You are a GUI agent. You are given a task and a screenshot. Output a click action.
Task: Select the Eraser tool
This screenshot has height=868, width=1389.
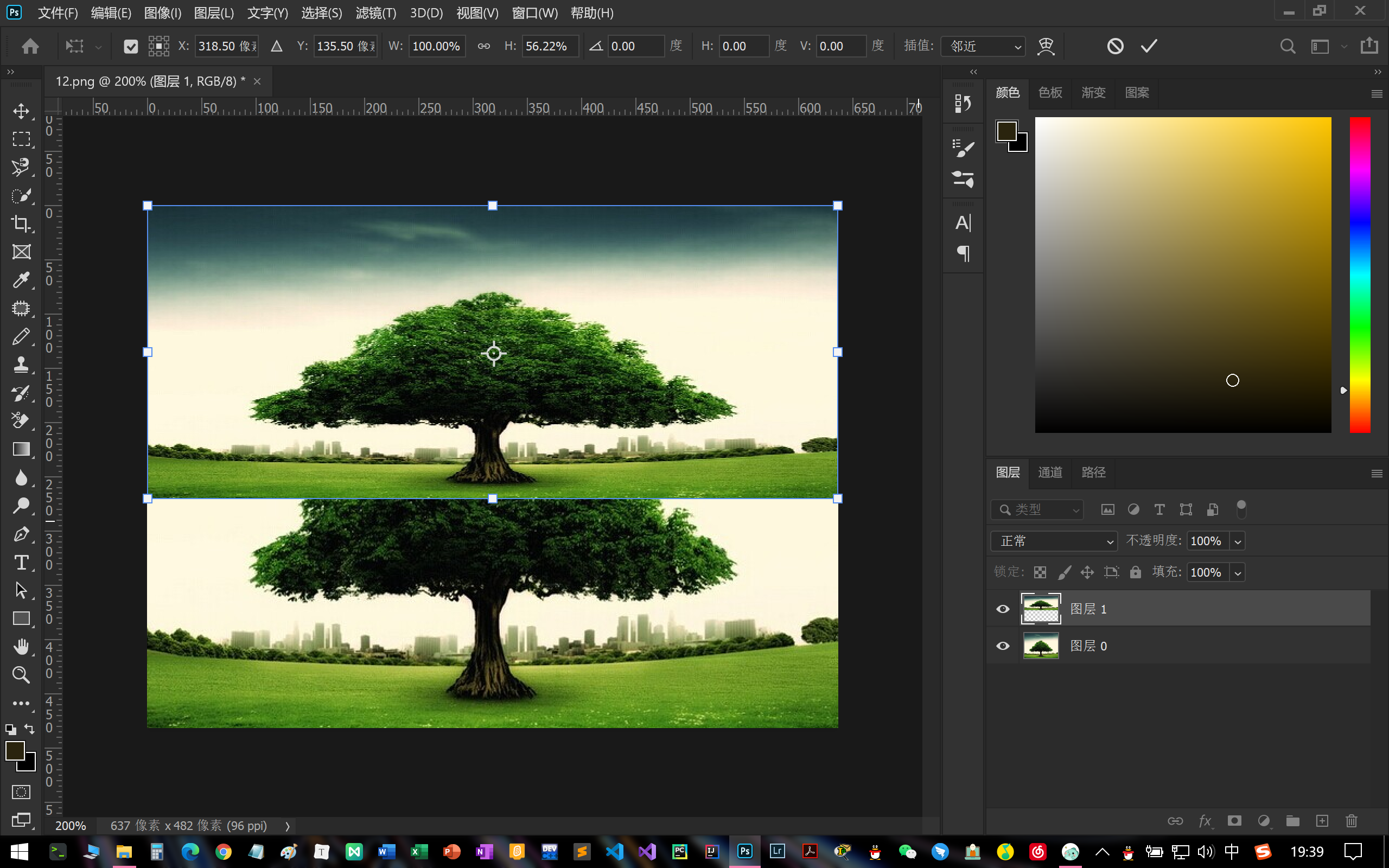point(21,421)
